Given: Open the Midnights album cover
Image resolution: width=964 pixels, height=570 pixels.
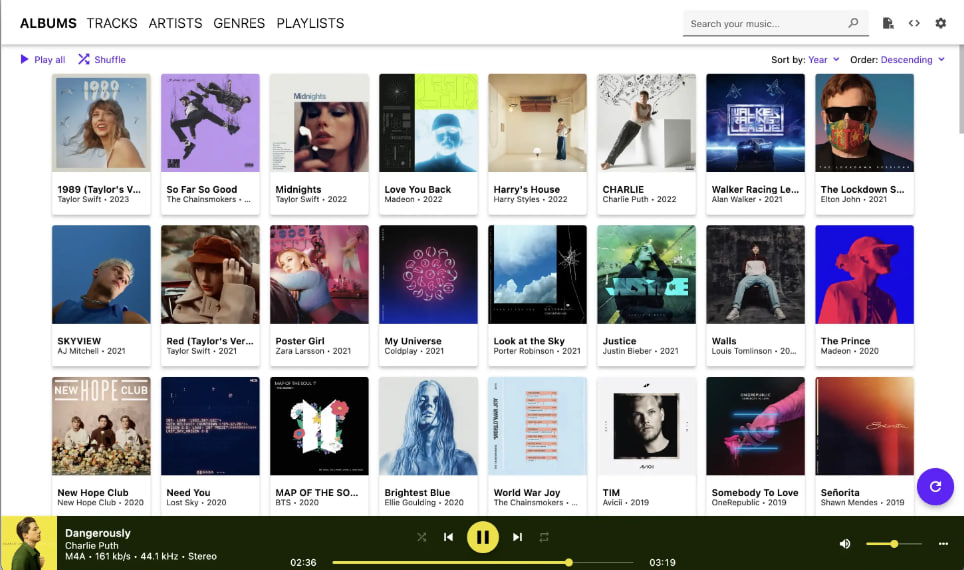Looking at the screenshot, I should [319, 123].
